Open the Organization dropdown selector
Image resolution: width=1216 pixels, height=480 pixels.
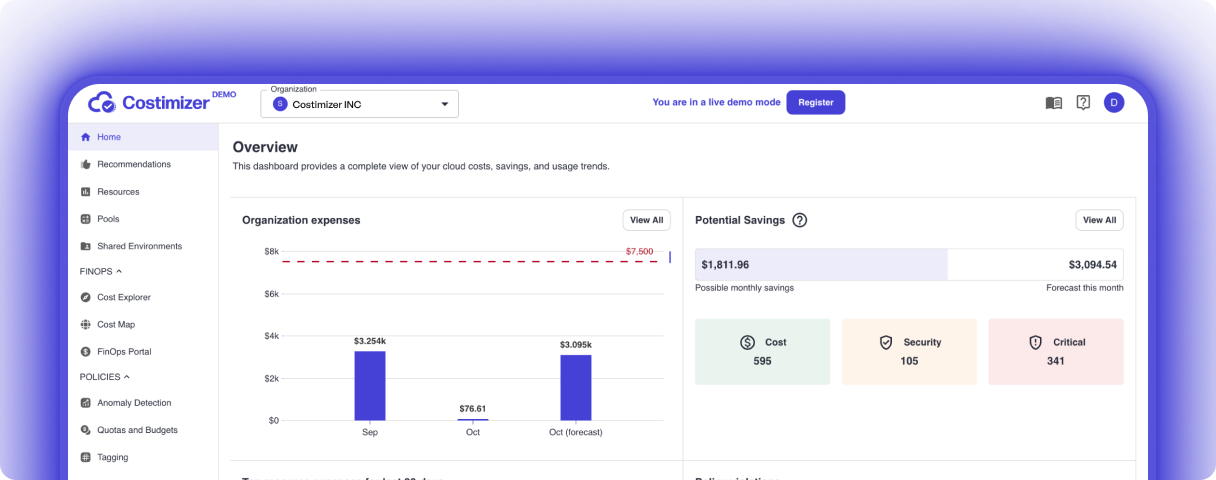tap(360, 104)
